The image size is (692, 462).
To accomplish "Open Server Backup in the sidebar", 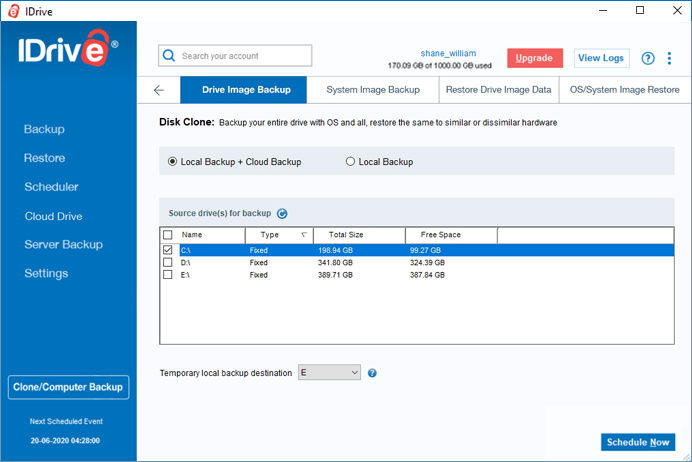I will 64,244.
